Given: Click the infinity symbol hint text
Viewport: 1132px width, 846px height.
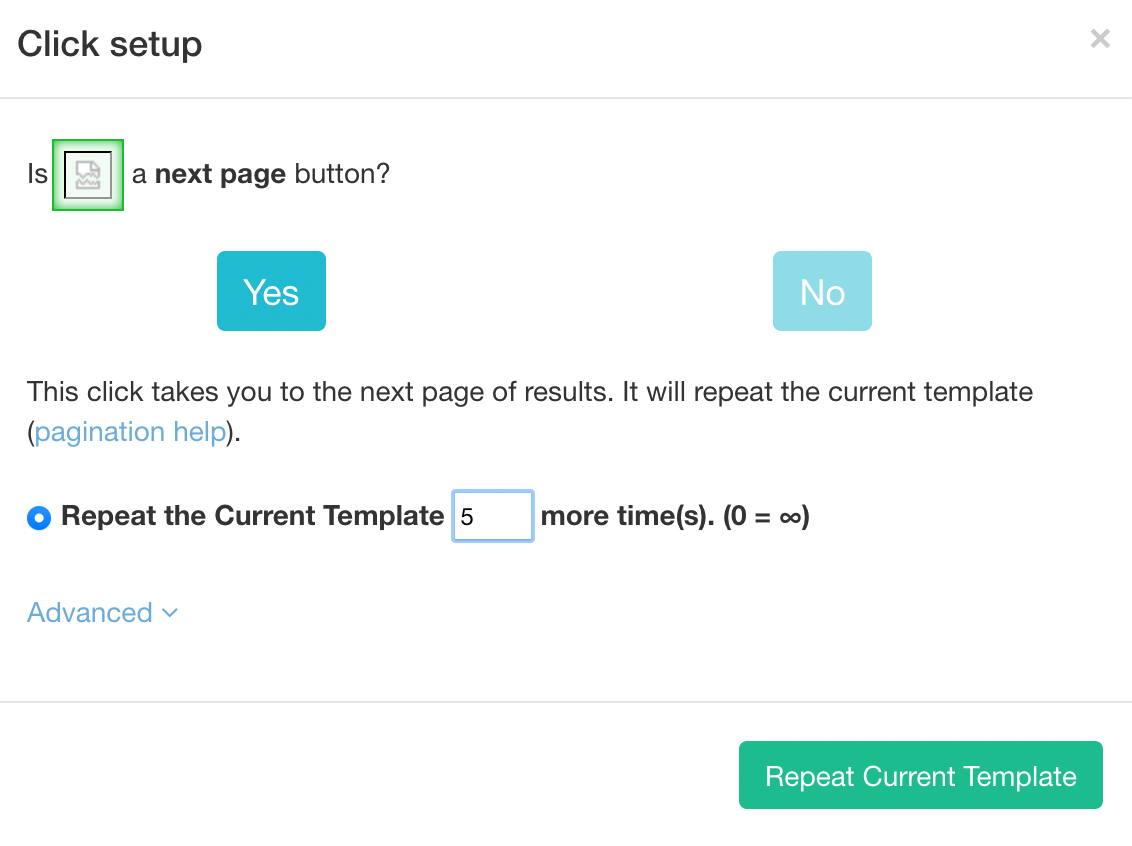Looking at the screenshot, I should pos(790,518).
